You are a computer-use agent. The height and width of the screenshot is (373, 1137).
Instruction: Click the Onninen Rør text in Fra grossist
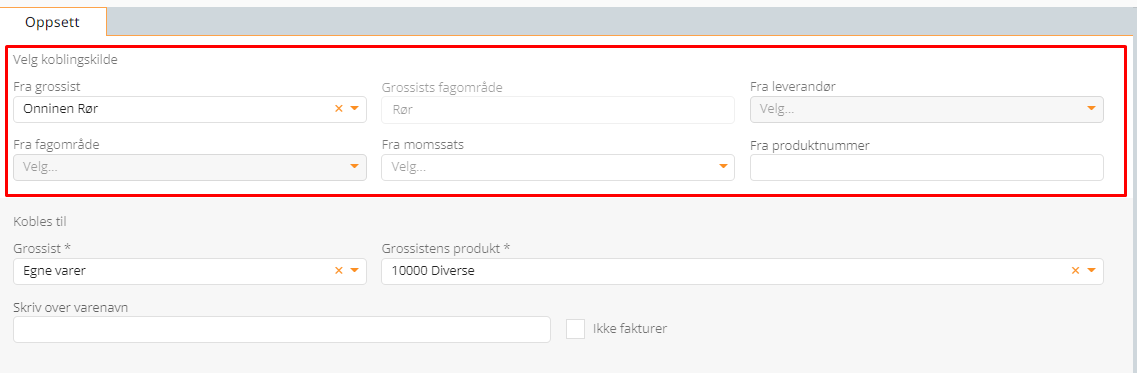[x=60, y=110]
